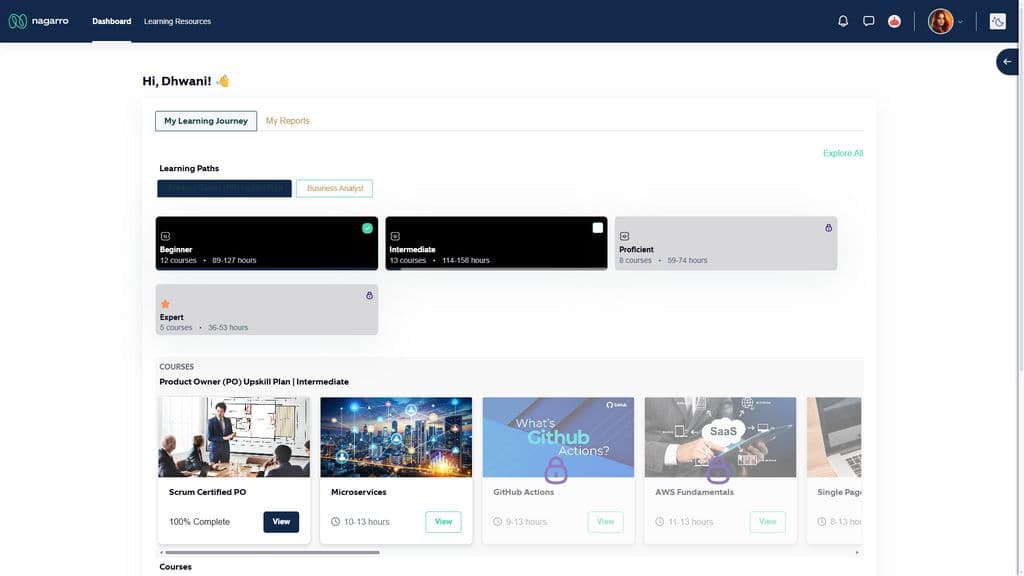
Task: Click the courses horizontal scrollbar
Action: tap(272, 552)
